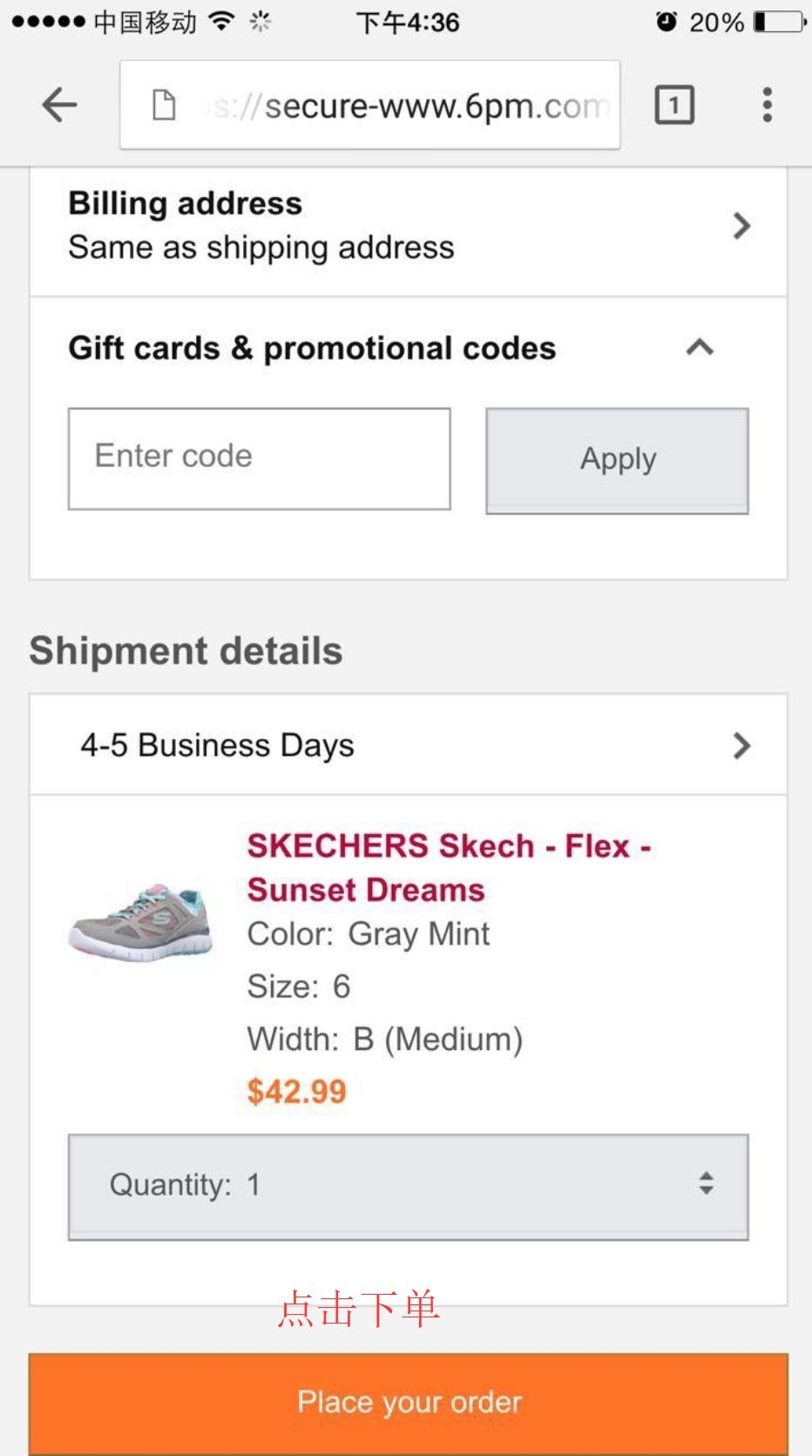Tap the loading spinner in status bar

[x=260, y=22]
